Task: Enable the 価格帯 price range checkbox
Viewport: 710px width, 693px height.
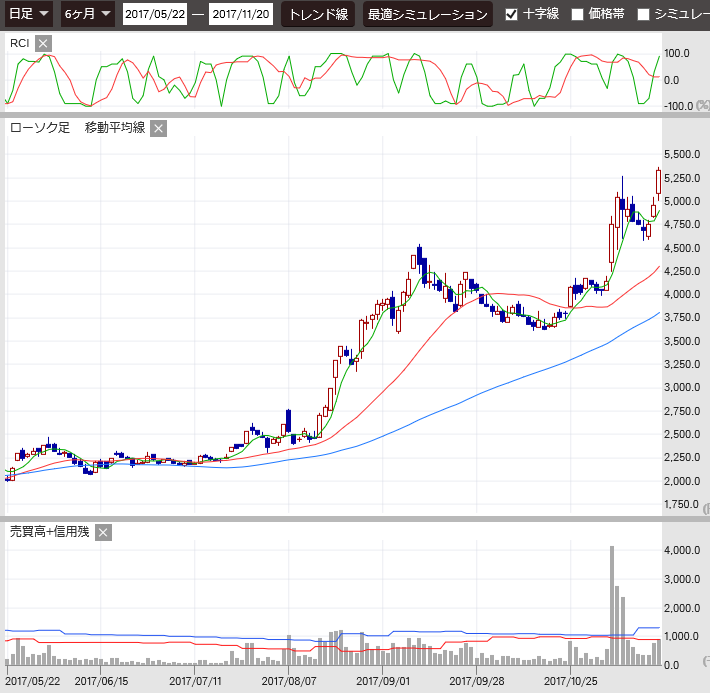Action: [577, 15]
